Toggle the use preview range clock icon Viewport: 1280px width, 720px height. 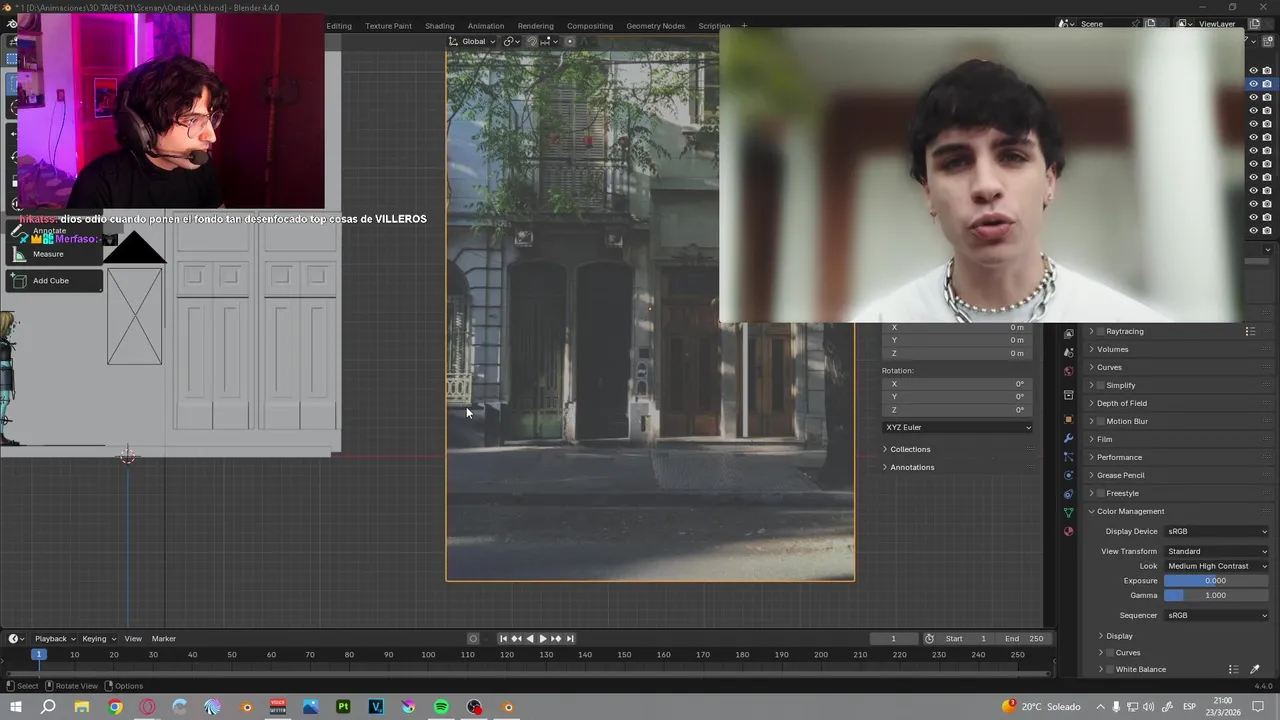coord(929,639)
